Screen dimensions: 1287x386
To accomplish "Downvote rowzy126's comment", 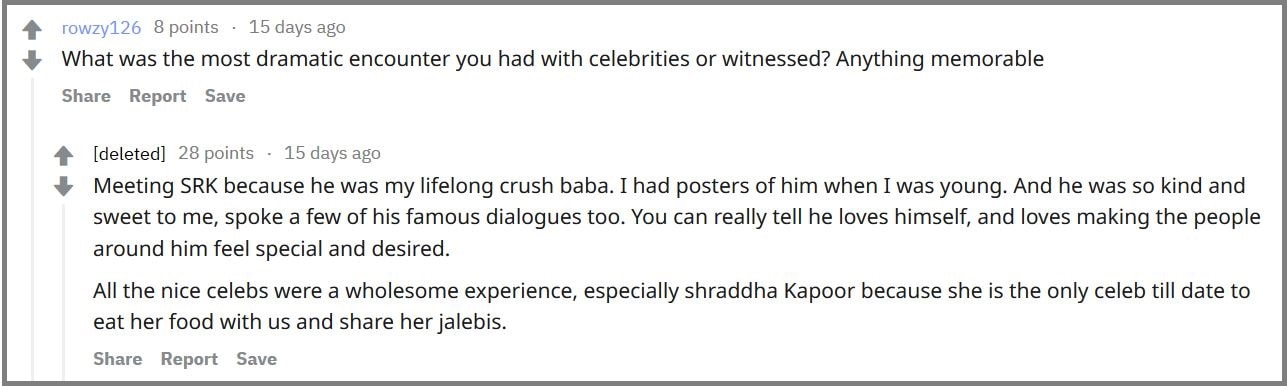I will (x=32, y=61).
